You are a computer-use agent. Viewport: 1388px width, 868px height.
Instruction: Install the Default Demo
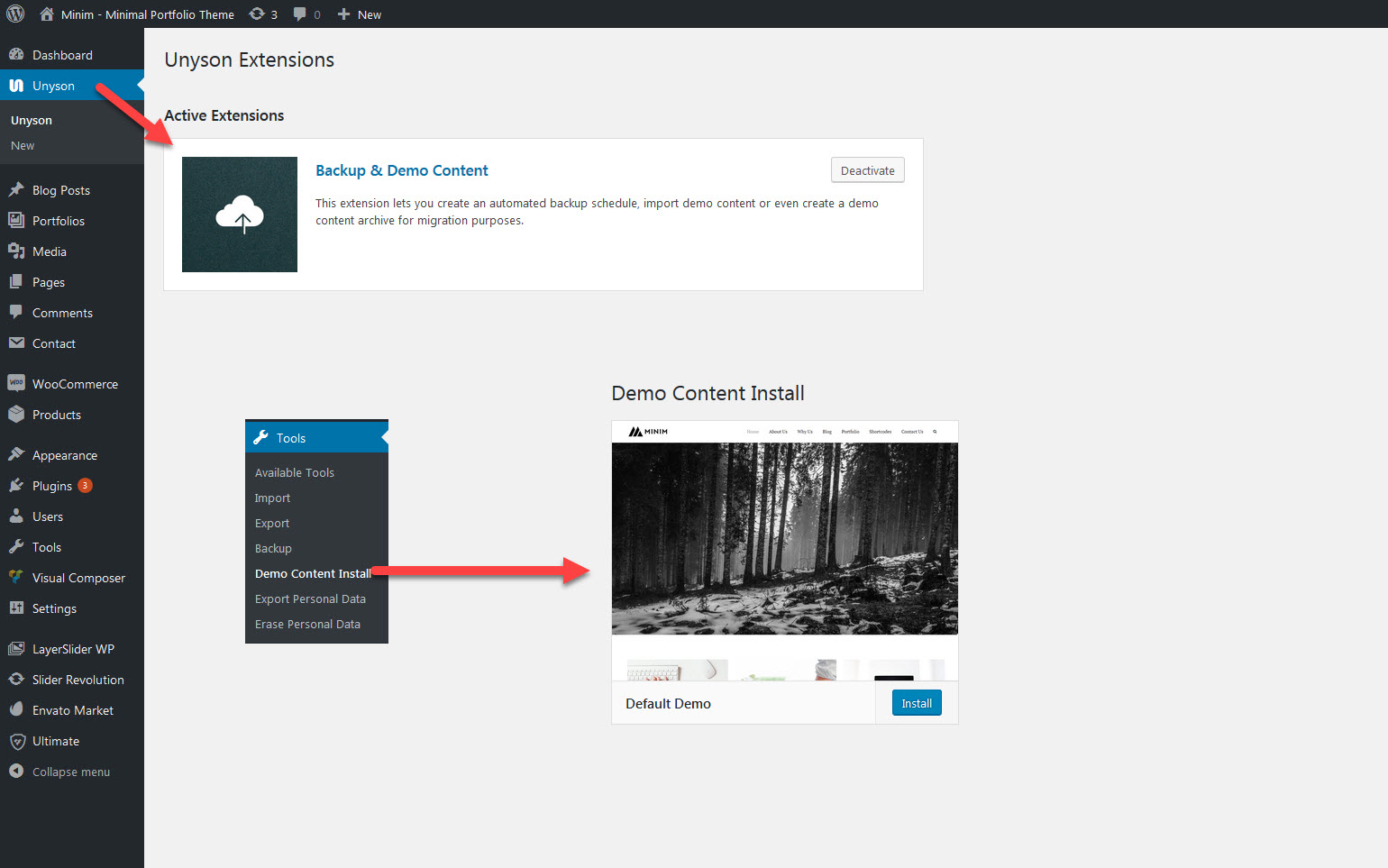tap(917, 703)
